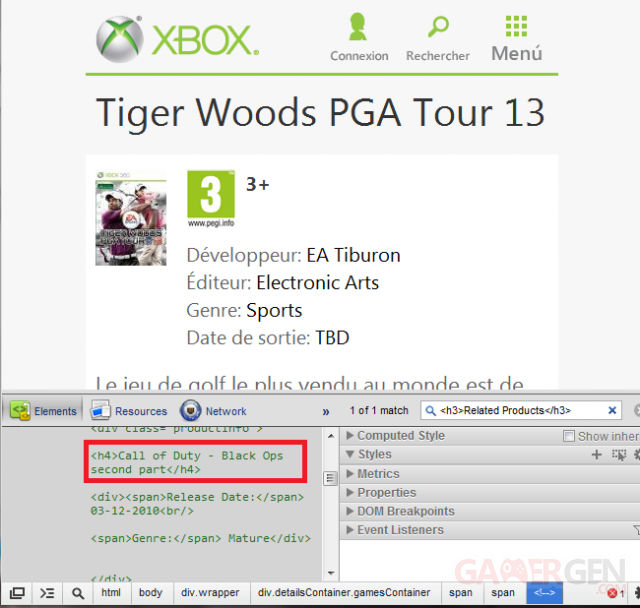Click the Rechercher magnifier icon
640x608 pixels.
pos(438,27)
